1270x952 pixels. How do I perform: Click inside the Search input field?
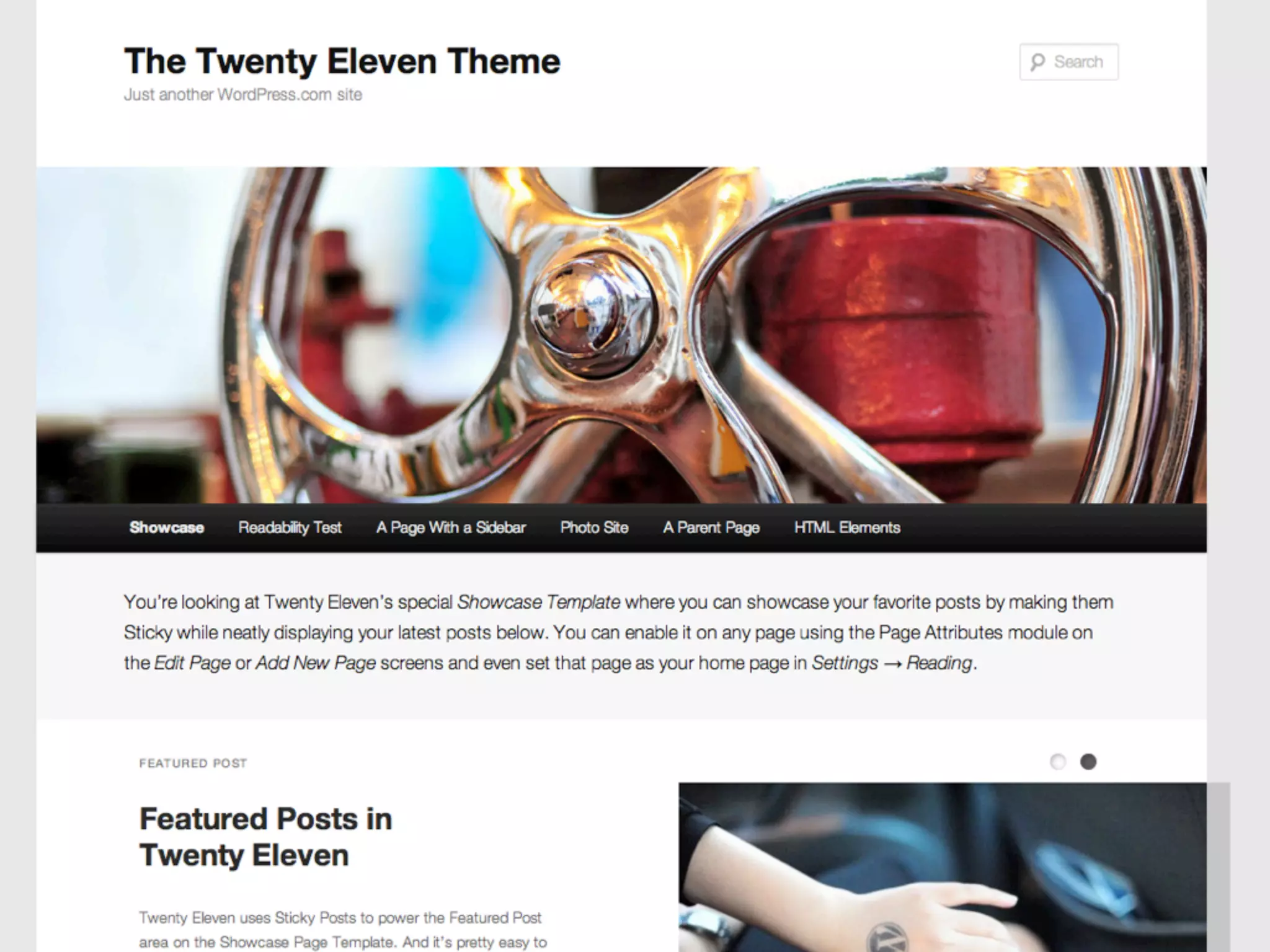1069,62
